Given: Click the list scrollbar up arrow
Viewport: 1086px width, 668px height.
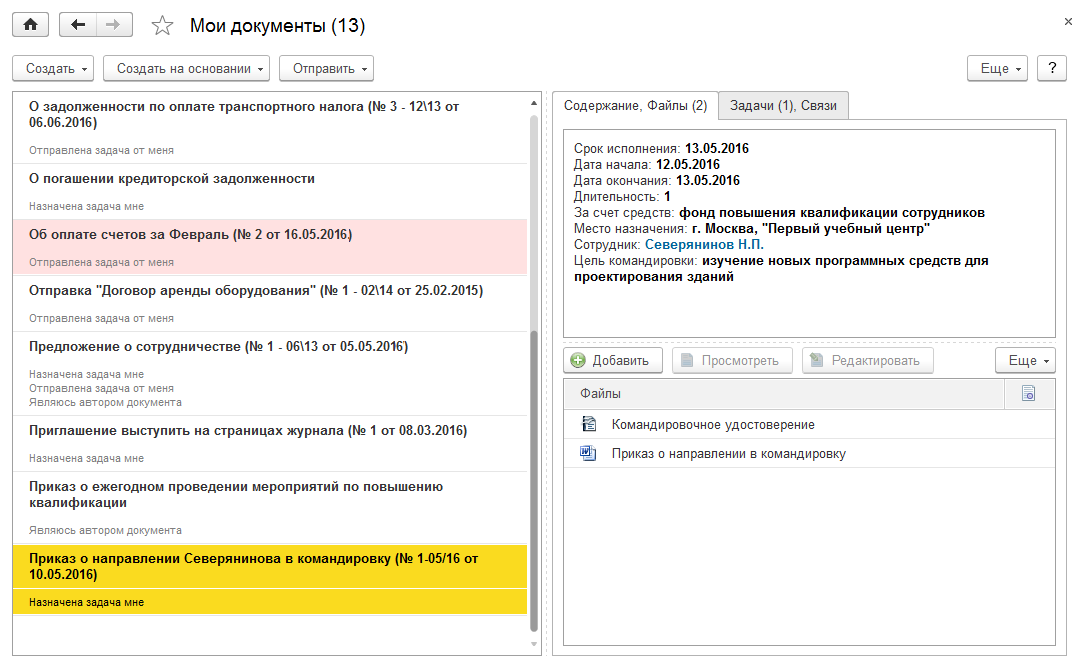Looking at the screenshot, I should [x=533, y=103].
